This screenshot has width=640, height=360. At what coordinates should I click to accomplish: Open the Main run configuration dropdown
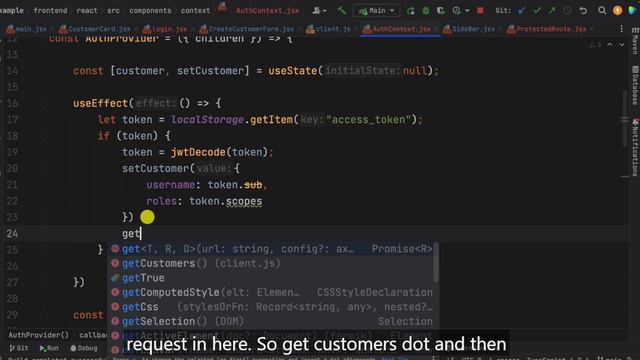(376, 11)
